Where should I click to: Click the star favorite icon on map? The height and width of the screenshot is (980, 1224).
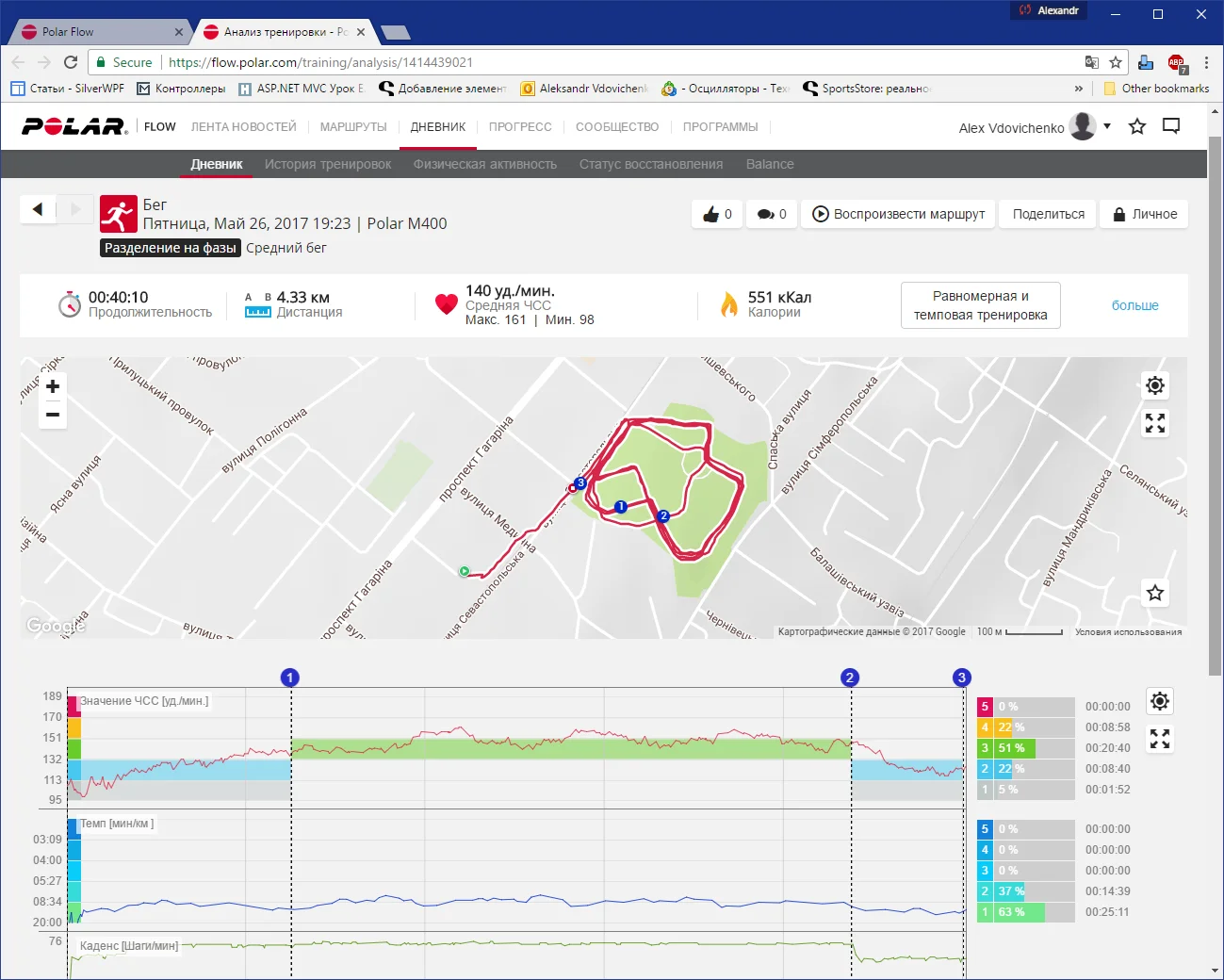tap(1155, 593)
